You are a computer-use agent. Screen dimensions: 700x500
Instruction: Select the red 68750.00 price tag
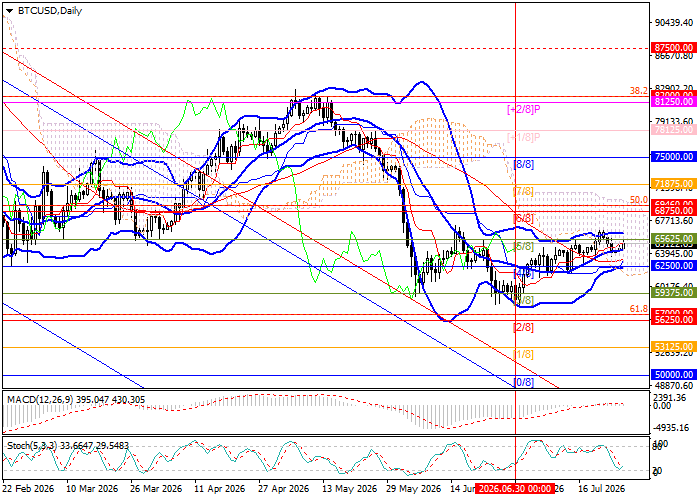tap(674, 210)
